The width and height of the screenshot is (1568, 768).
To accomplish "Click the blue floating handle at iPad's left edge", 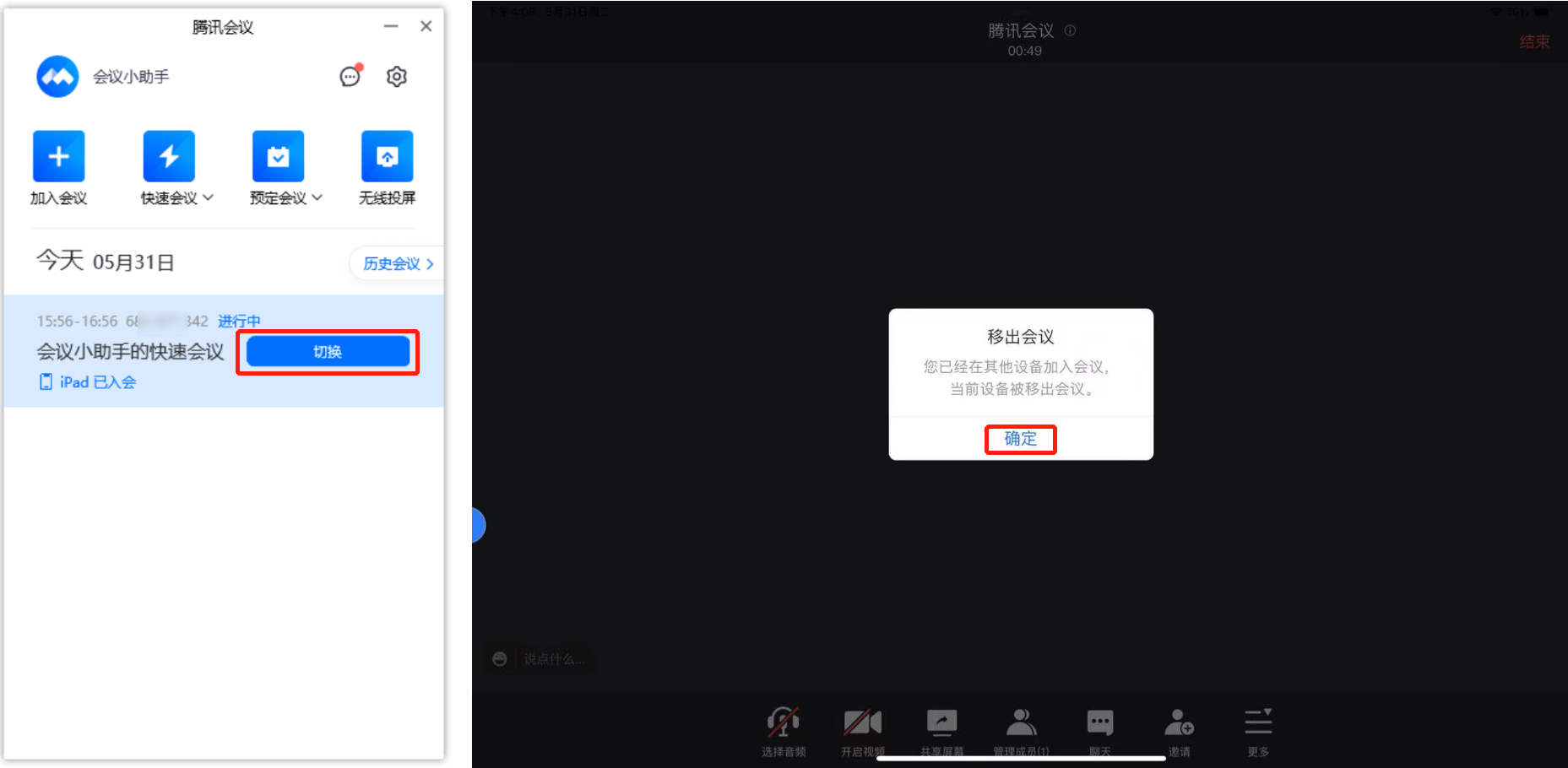I will [x=479, y=525].
